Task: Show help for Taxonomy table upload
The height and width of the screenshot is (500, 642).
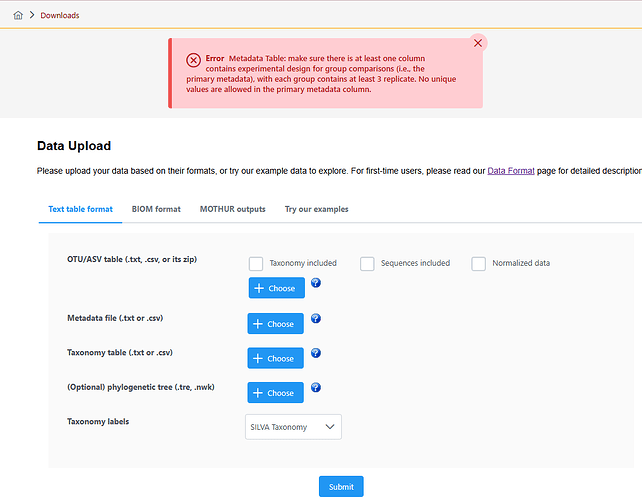Action: point(316,353)
